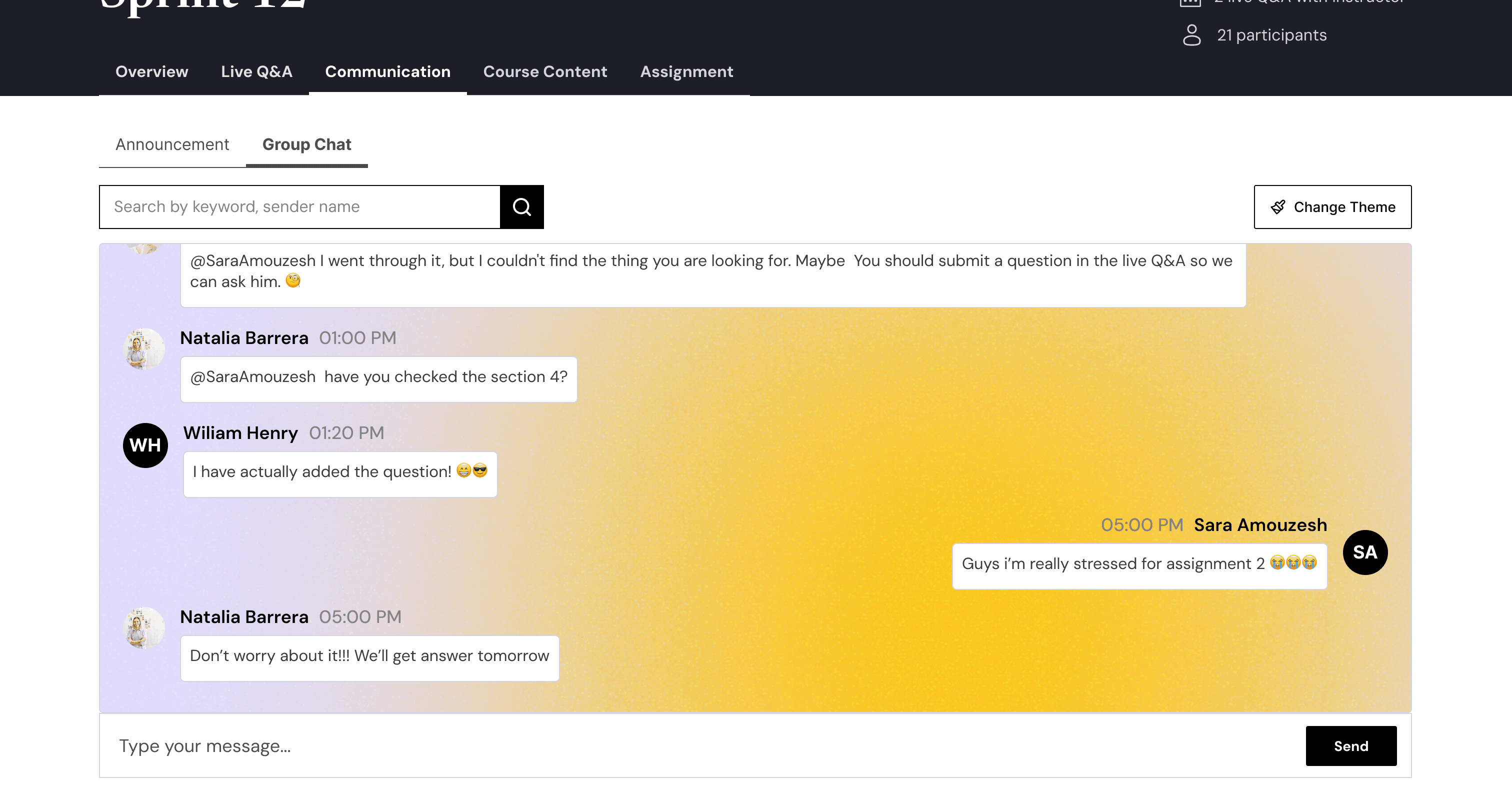Focus the keyword search input field
The width and height of the screenshot is (1512, 806).
click(x=299, y=206)
